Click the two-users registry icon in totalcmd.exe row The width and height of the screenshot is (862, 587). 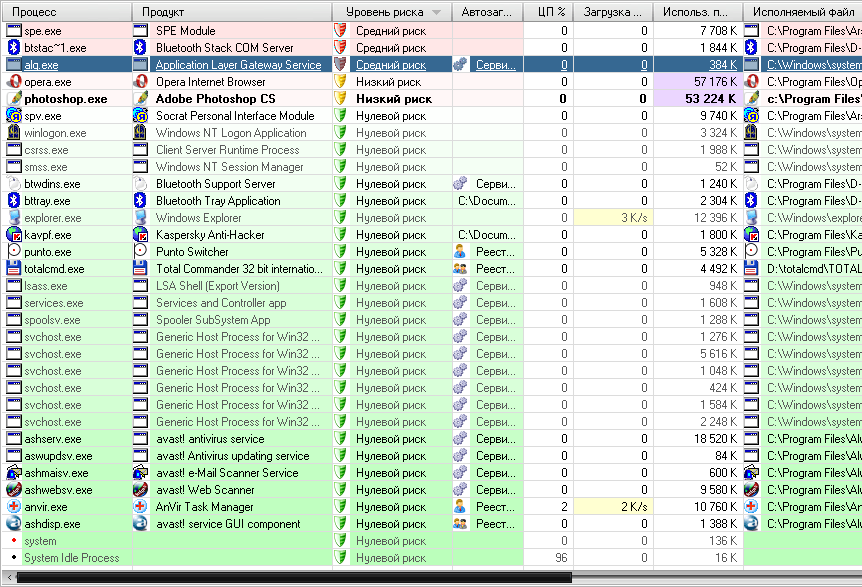(x=460, y=269)
